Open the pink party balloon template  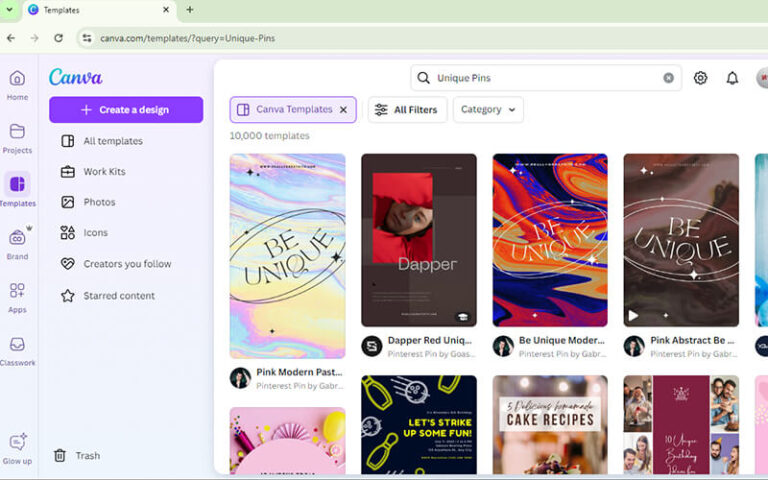[288, 441]
